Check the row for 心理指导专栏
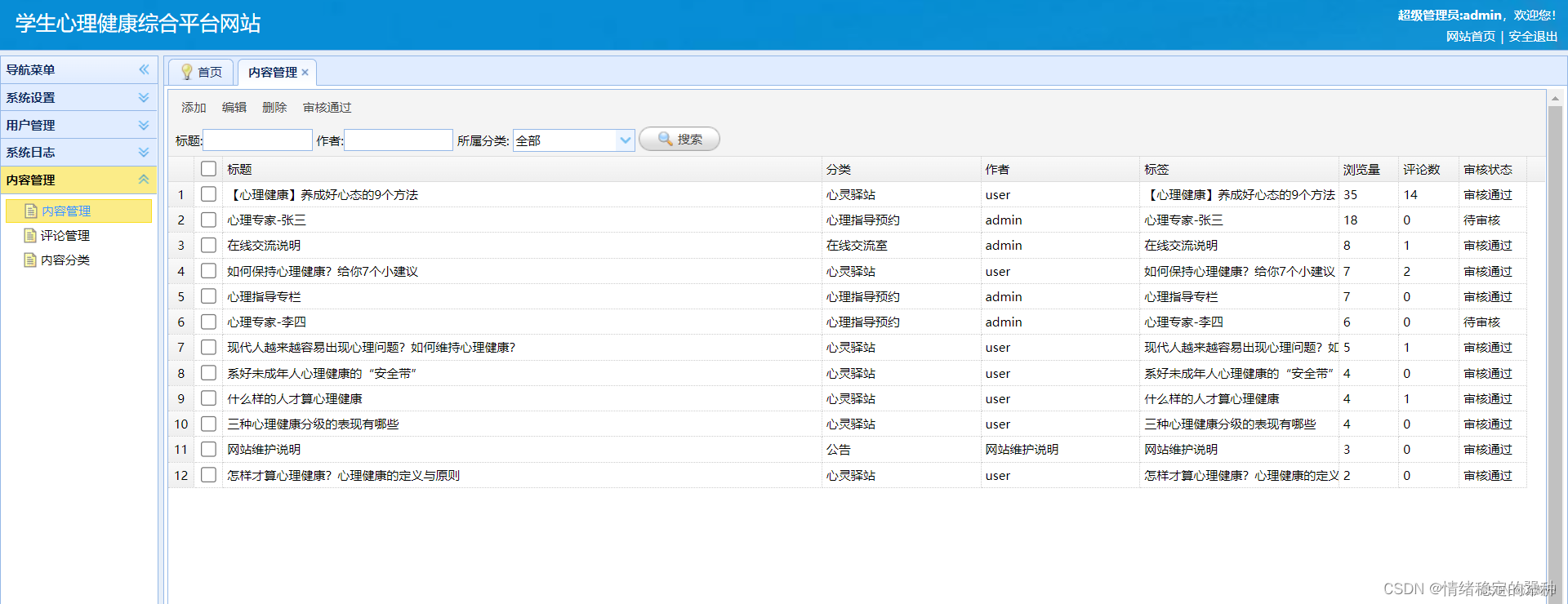The width and height of the screenshot is (1568, 604). 208,296
